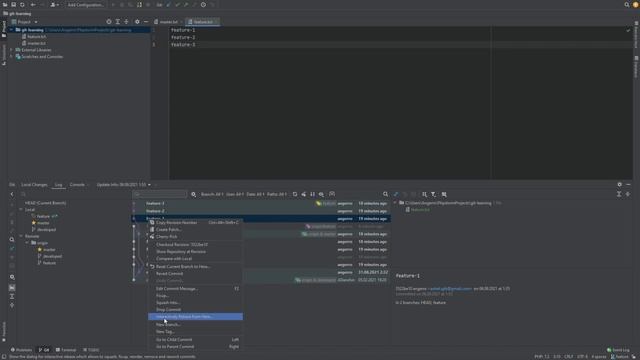Open Paths filter dropdown in log

coord(277,194)
